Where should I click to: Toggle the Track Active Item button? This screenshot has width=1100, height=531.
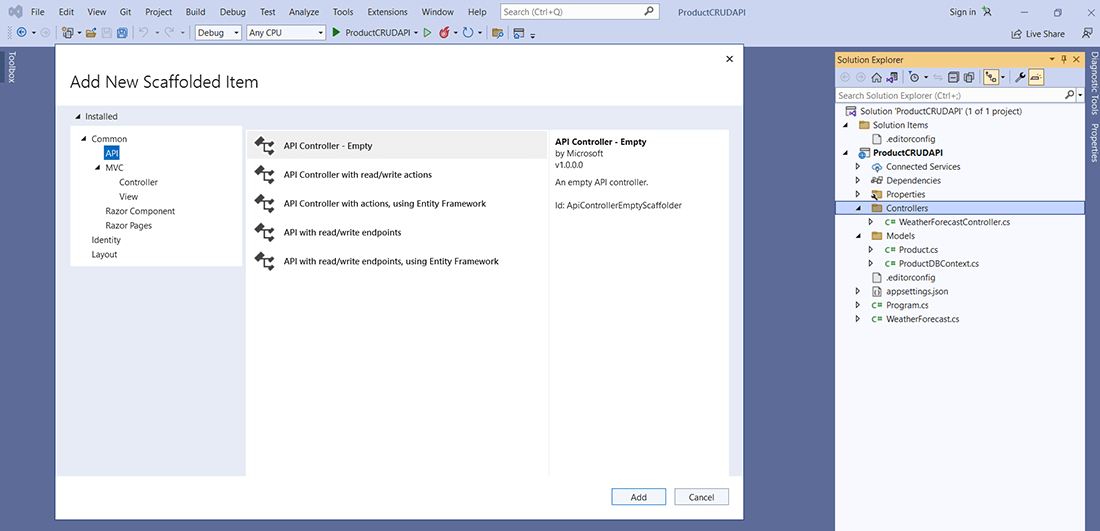pyautogui.click(x=991, y=77)
